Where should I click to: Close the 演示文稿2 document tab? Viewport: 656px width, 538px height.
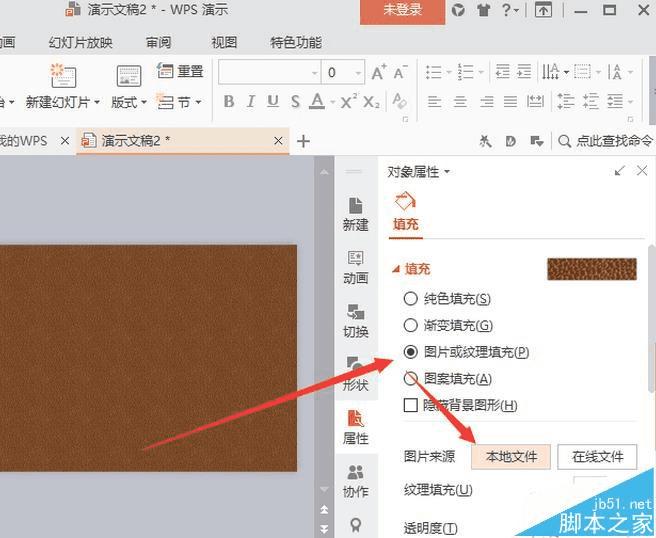(278, 141)
